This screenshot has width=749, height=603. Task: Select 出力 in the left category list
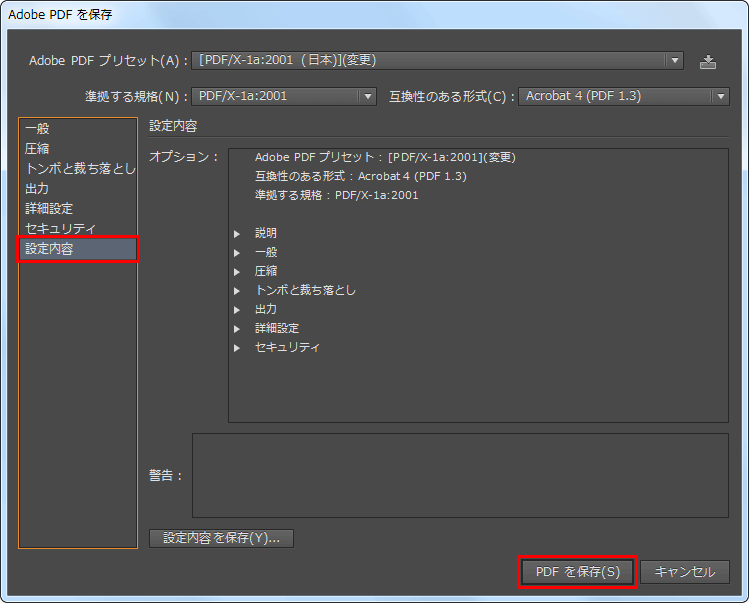[77, 189]
